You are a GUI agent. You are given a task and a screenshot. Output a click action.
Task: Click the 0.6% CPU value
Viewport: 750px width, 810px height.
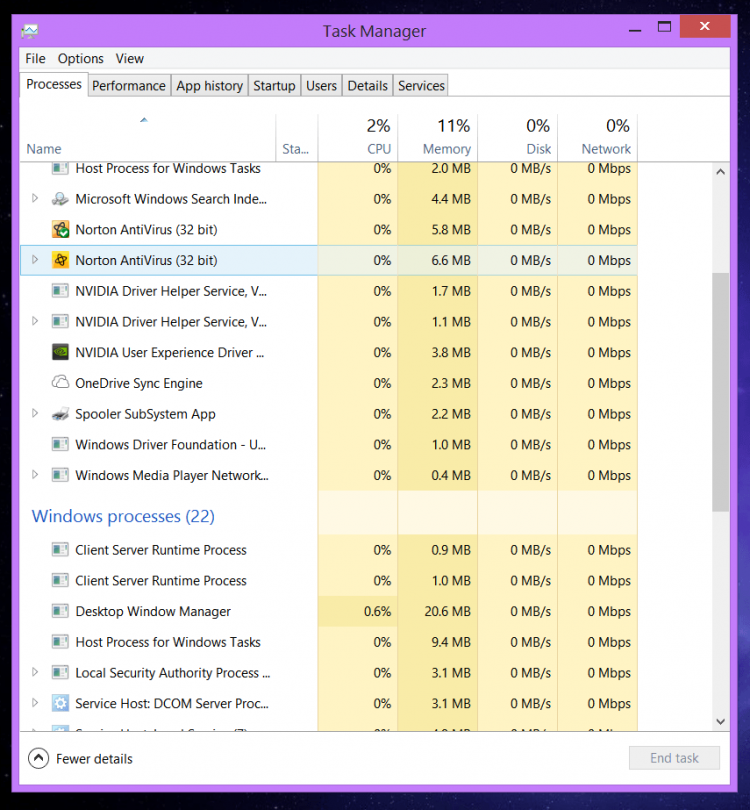tap(377, 612)
